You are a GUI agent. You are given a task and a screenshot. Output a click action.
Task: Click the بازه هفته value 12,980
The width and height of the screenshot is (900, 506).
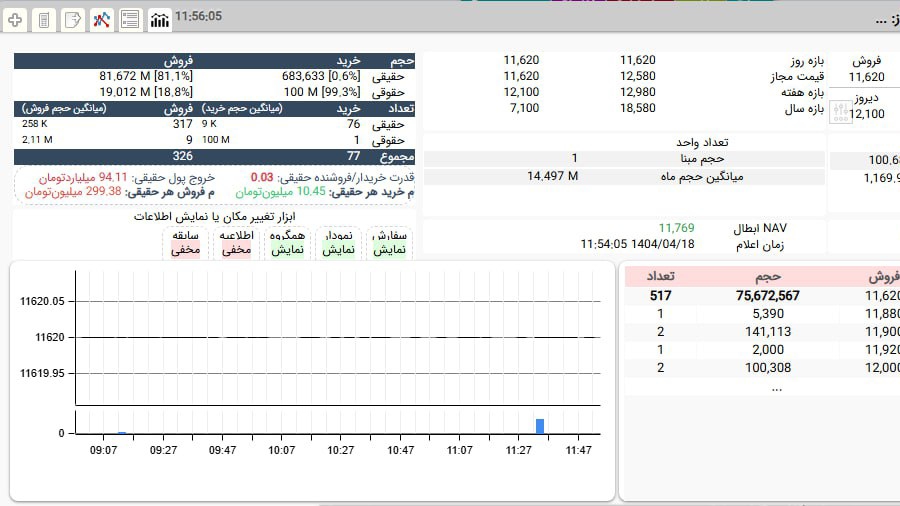click(638, 92)
